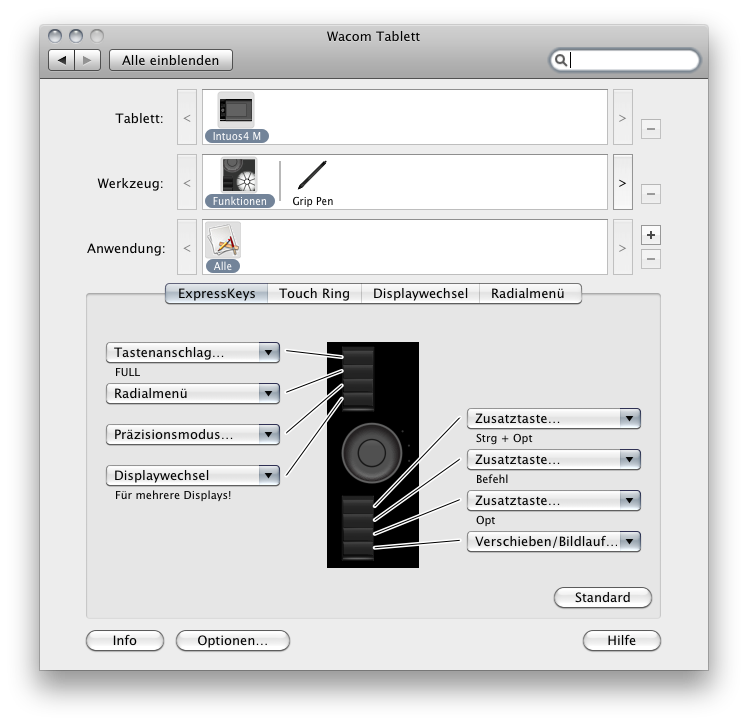Open the Radialmenü ExpressKey dropdown

tap(192, 393)
